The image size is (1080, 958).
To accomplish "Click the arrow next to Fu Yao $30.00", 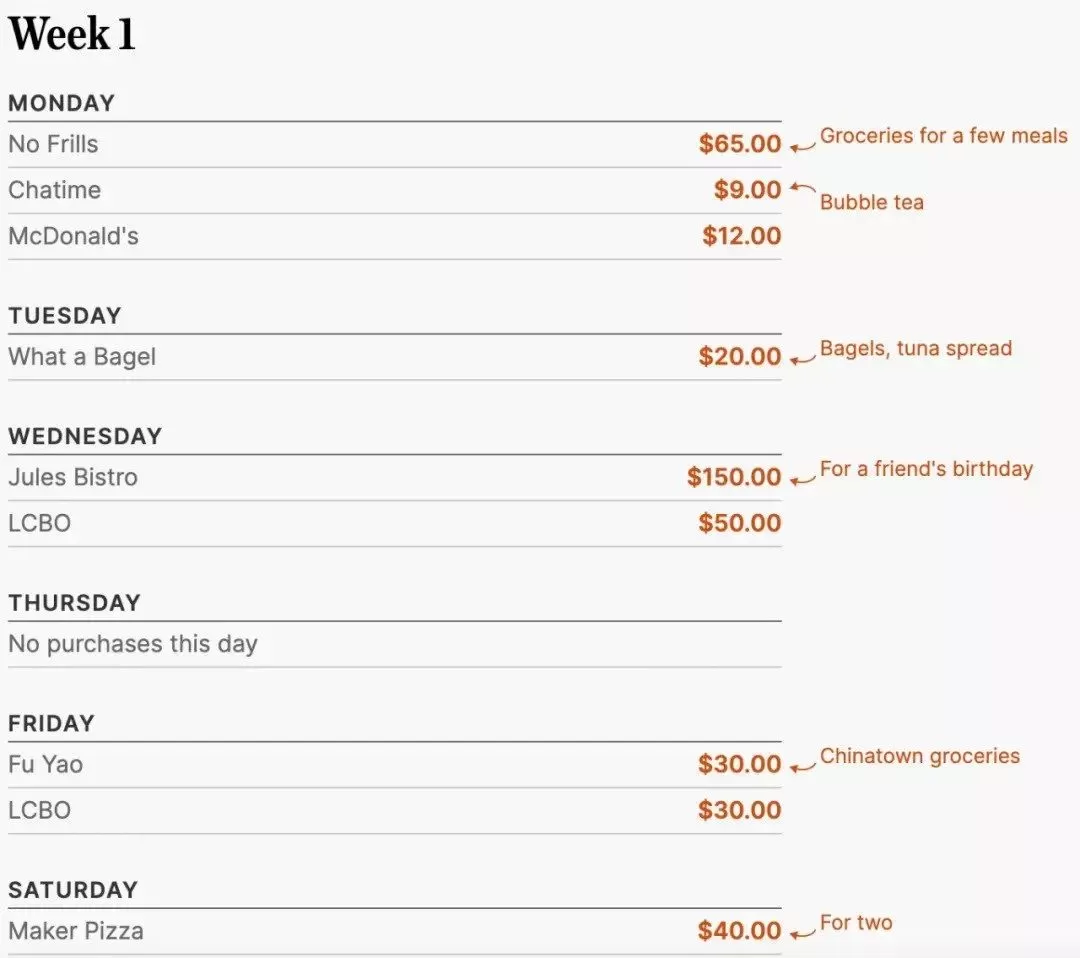I will (802, 767).
